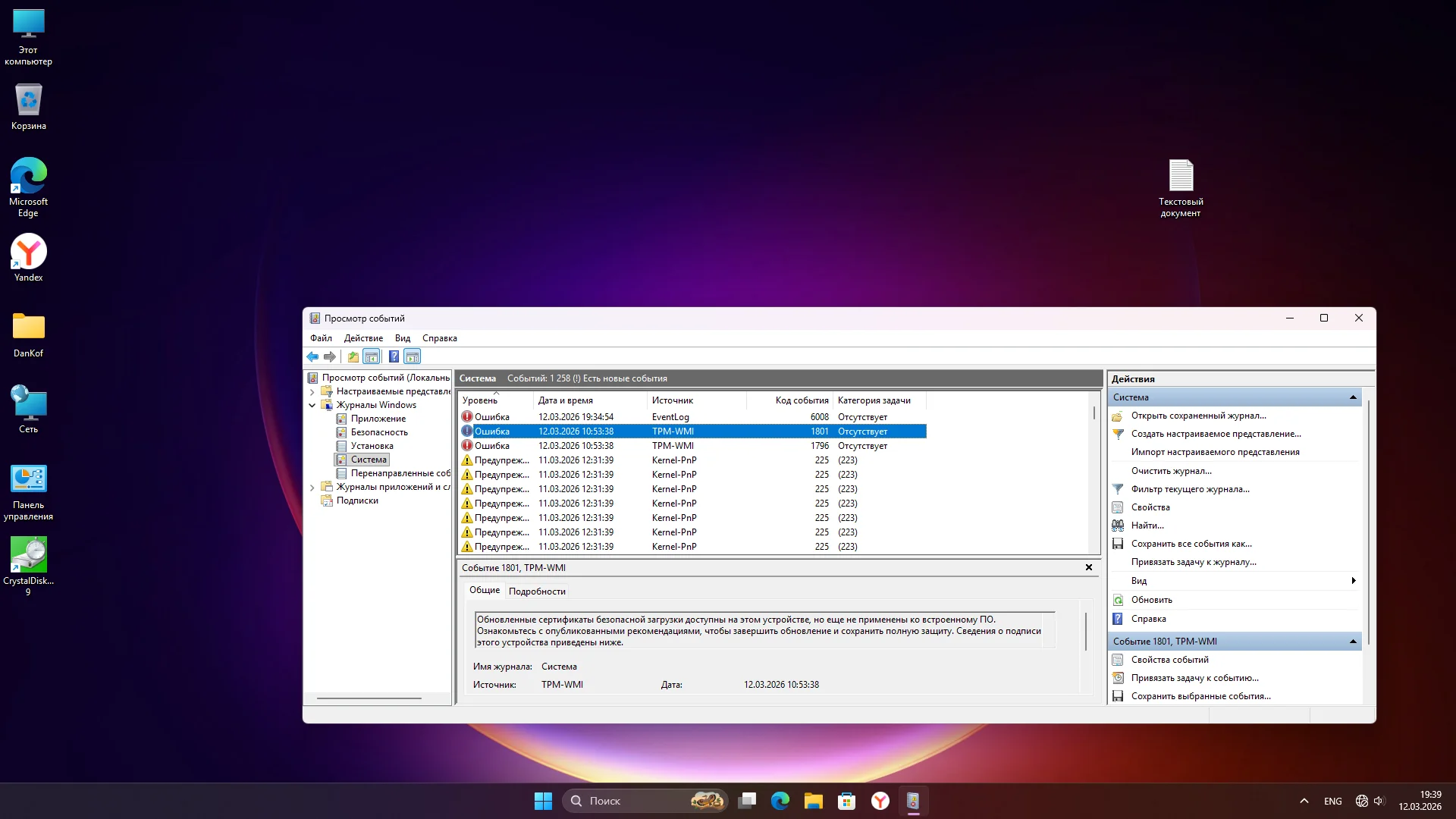Click save icon next to 'Сохранить все события как'
This screenshot has width=1456, height=819.
(1118, 544)
